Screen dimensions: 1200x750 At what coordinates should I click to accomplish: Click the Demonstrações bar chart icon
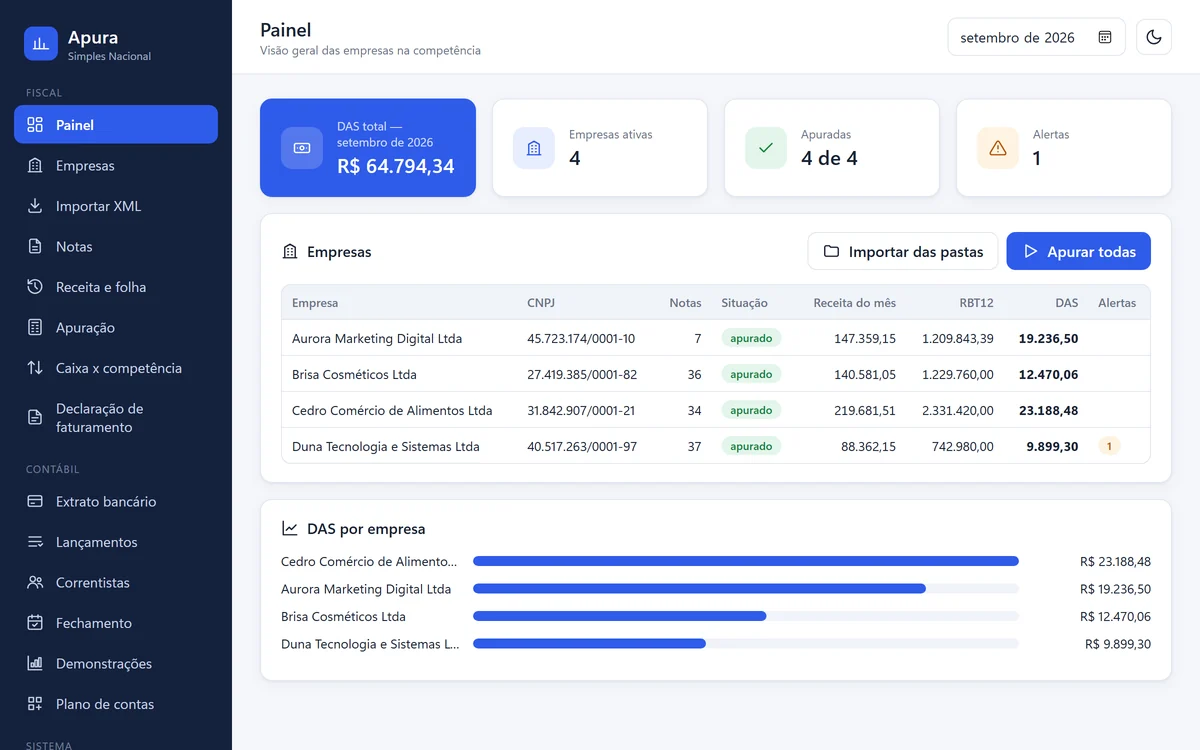coord(35,664)
